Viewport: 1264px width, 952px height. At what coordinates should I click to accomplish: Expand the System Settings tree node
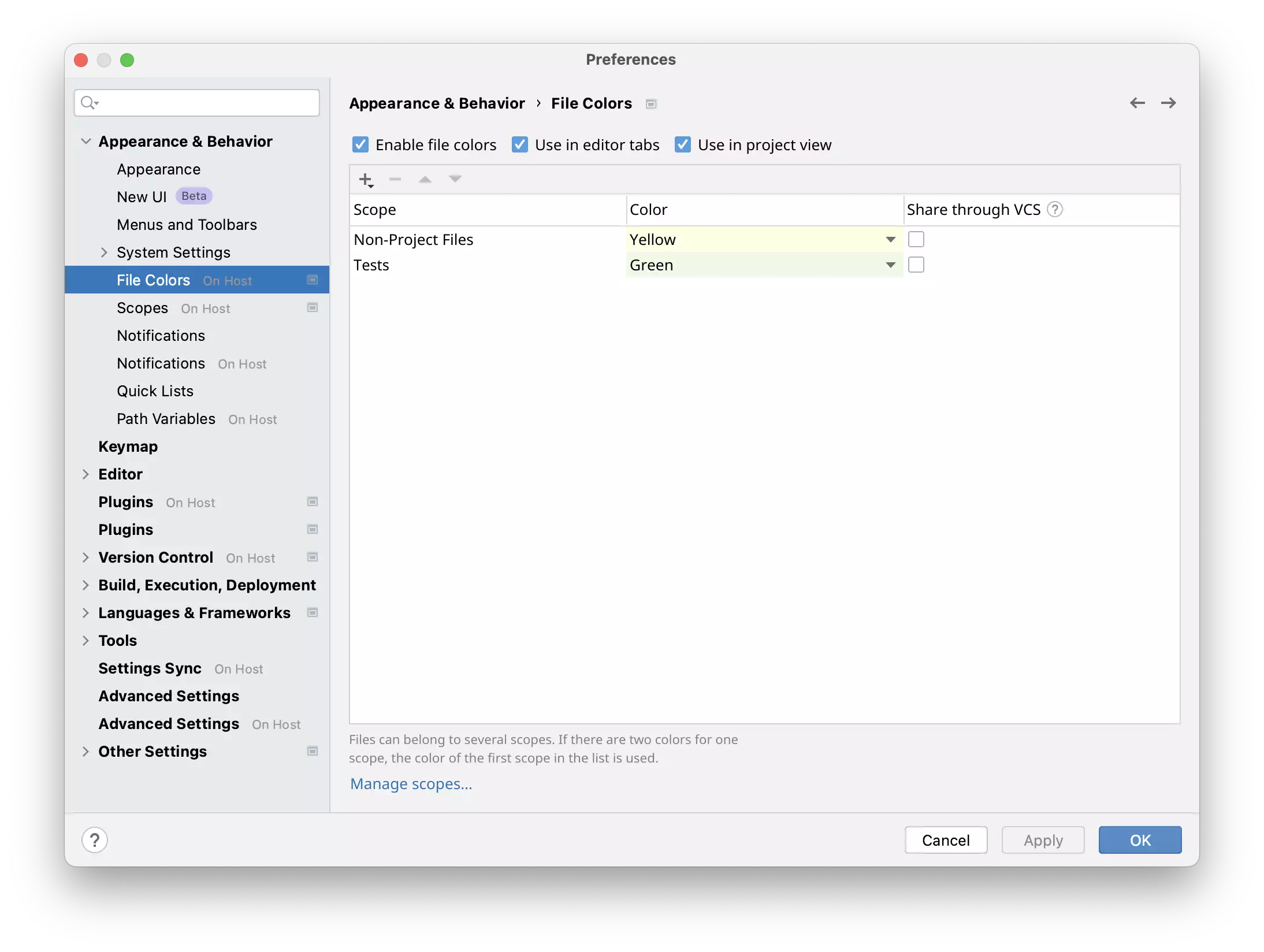click(104, 252)
